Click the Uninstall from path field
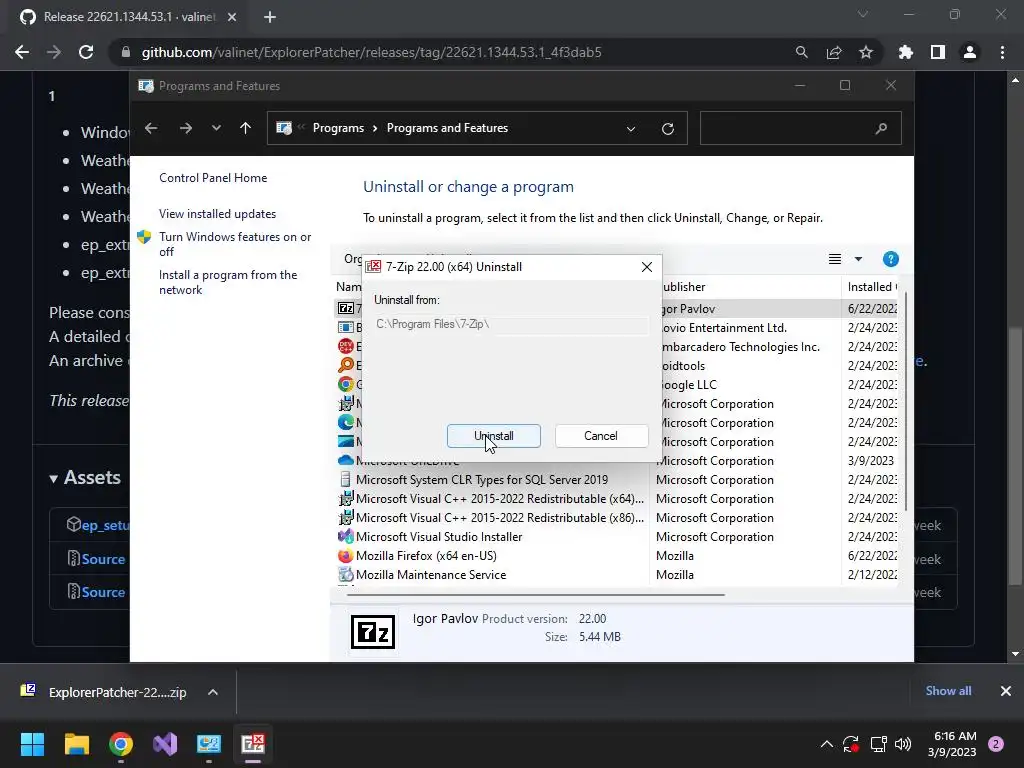This screenshot has width=1024, height=768. 511,324
